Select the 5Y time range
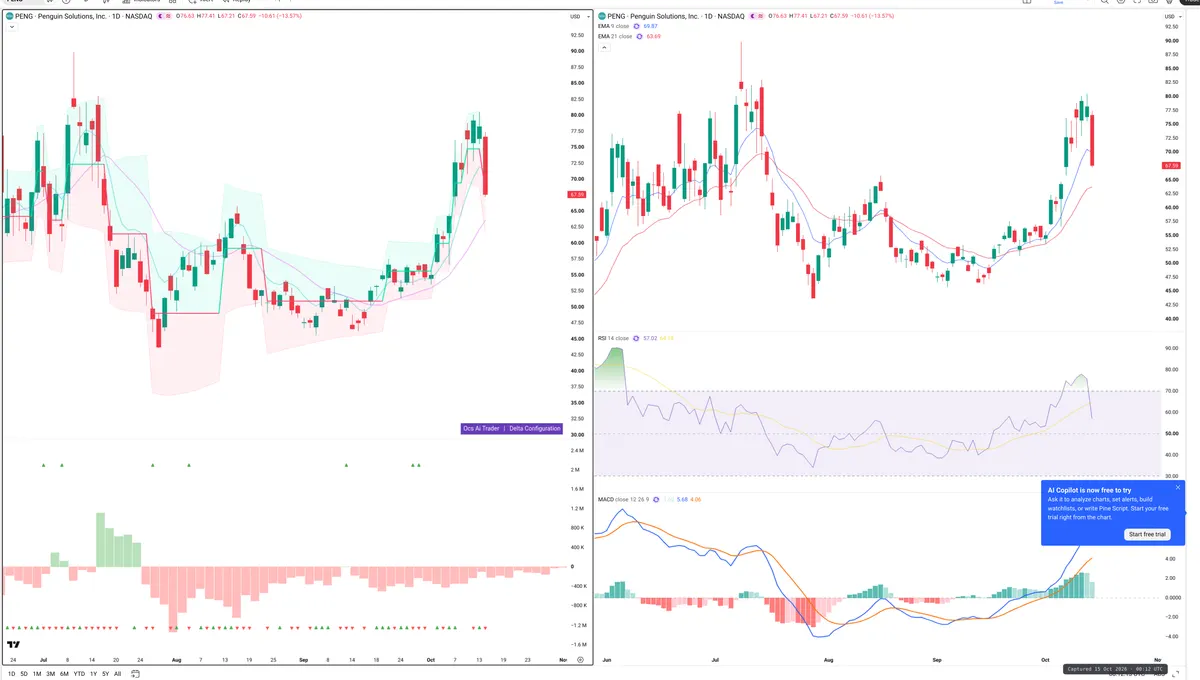This screenshot has height=680, width=1200. point(105,674)
